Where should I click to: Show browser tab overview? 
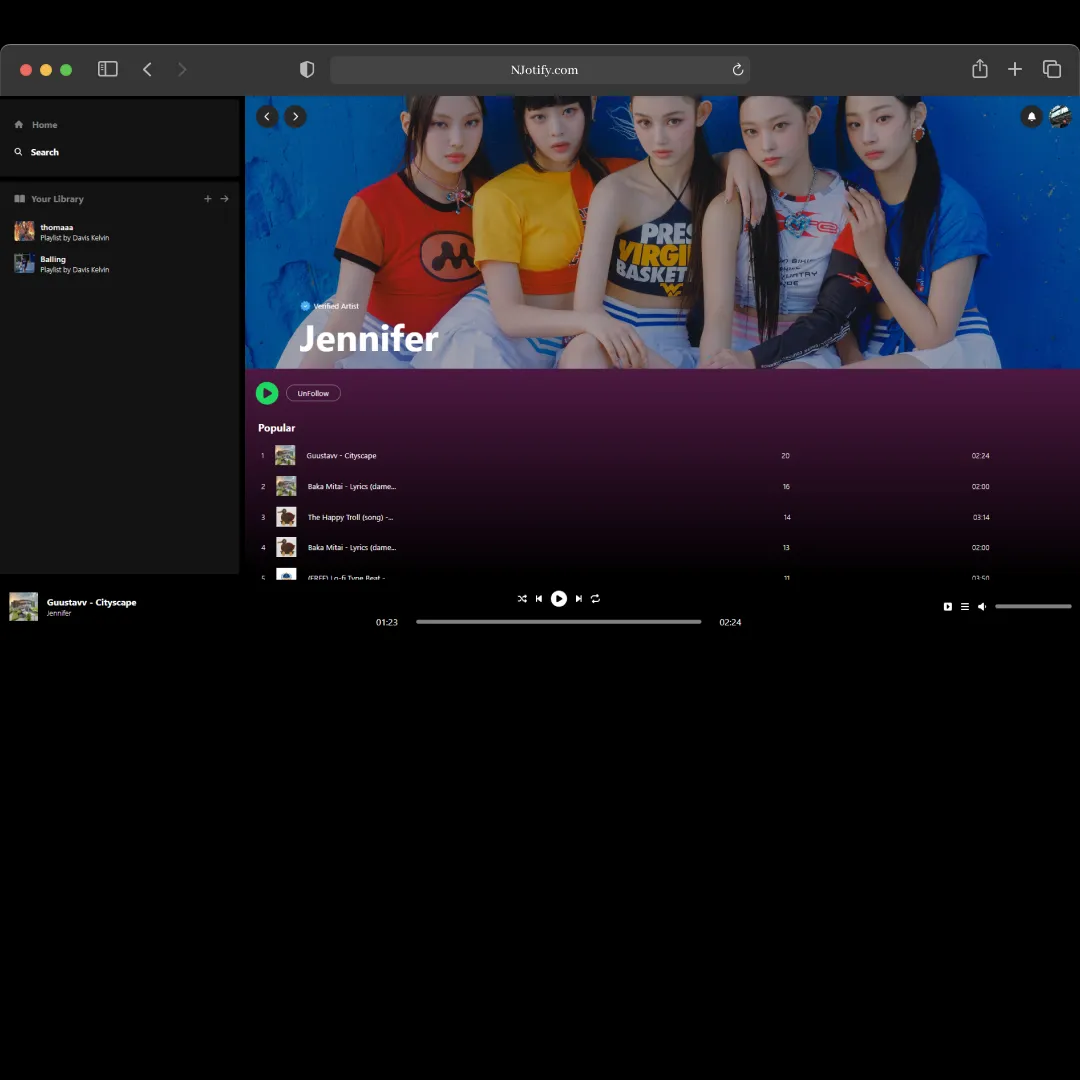coord(1052,69)
